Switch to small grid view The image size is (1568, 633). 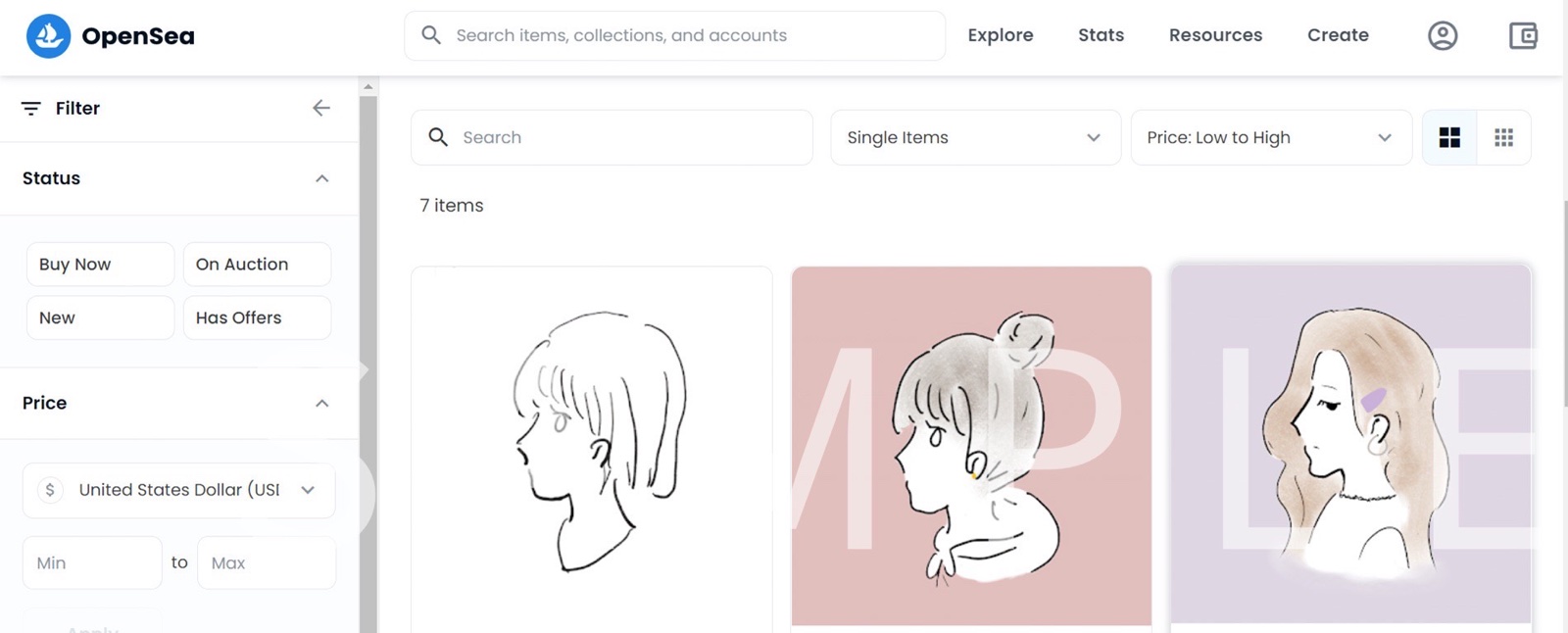pyautogui.click(x=1503, y=137)
